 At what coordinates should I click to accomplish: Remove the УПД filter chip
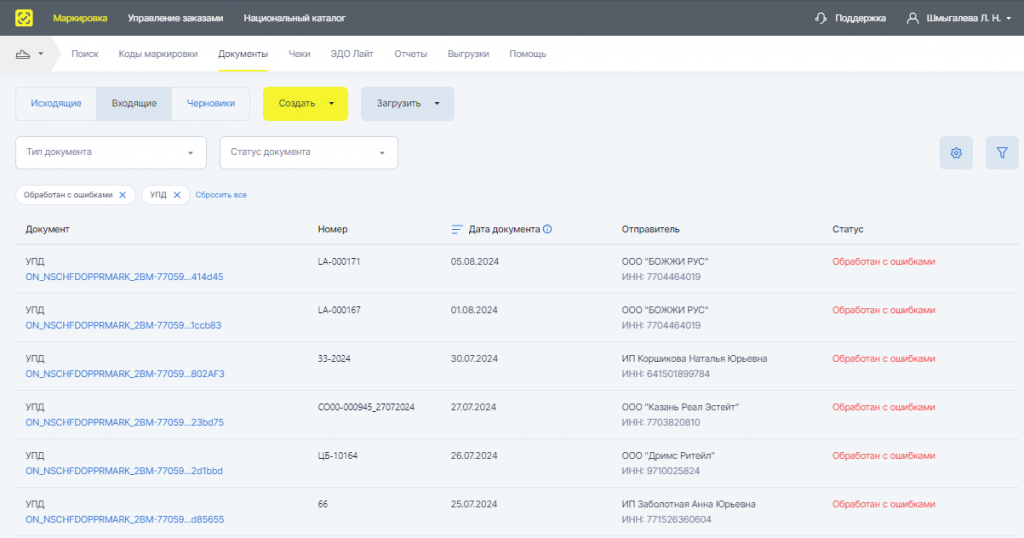pyautogui.click(x=177, y=195)
